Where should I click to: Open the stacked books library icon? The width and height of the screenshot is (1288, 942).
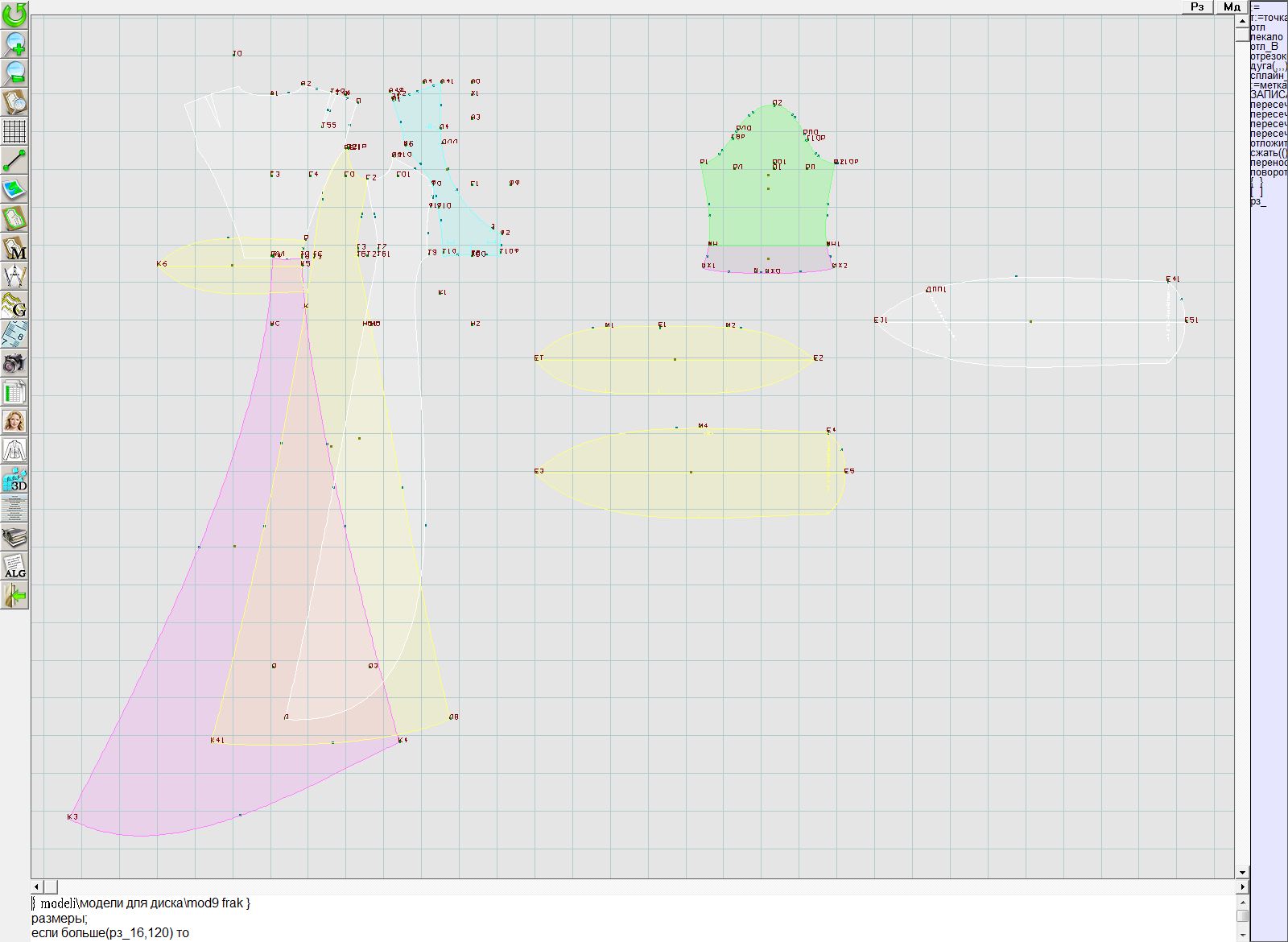click(x=14, y=537)
